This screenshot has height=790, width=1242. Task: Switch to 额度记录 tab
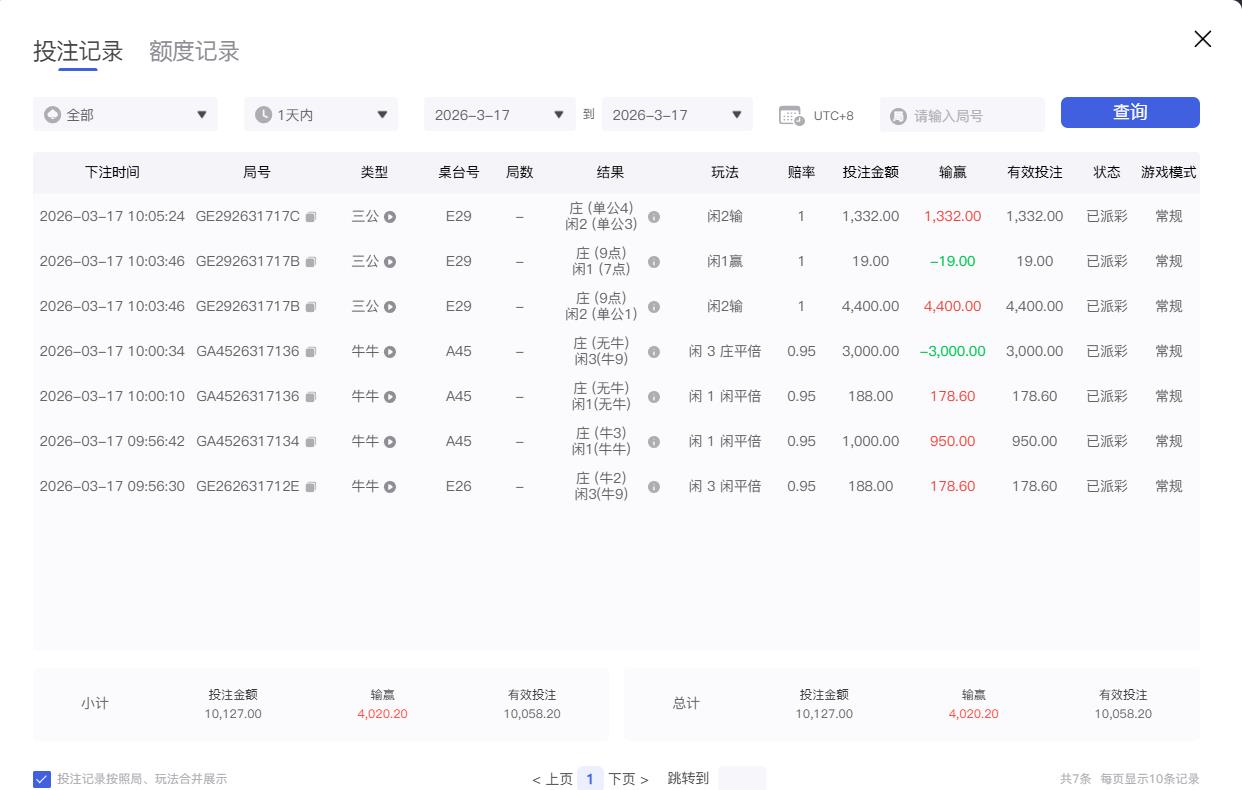click(194, 52)
